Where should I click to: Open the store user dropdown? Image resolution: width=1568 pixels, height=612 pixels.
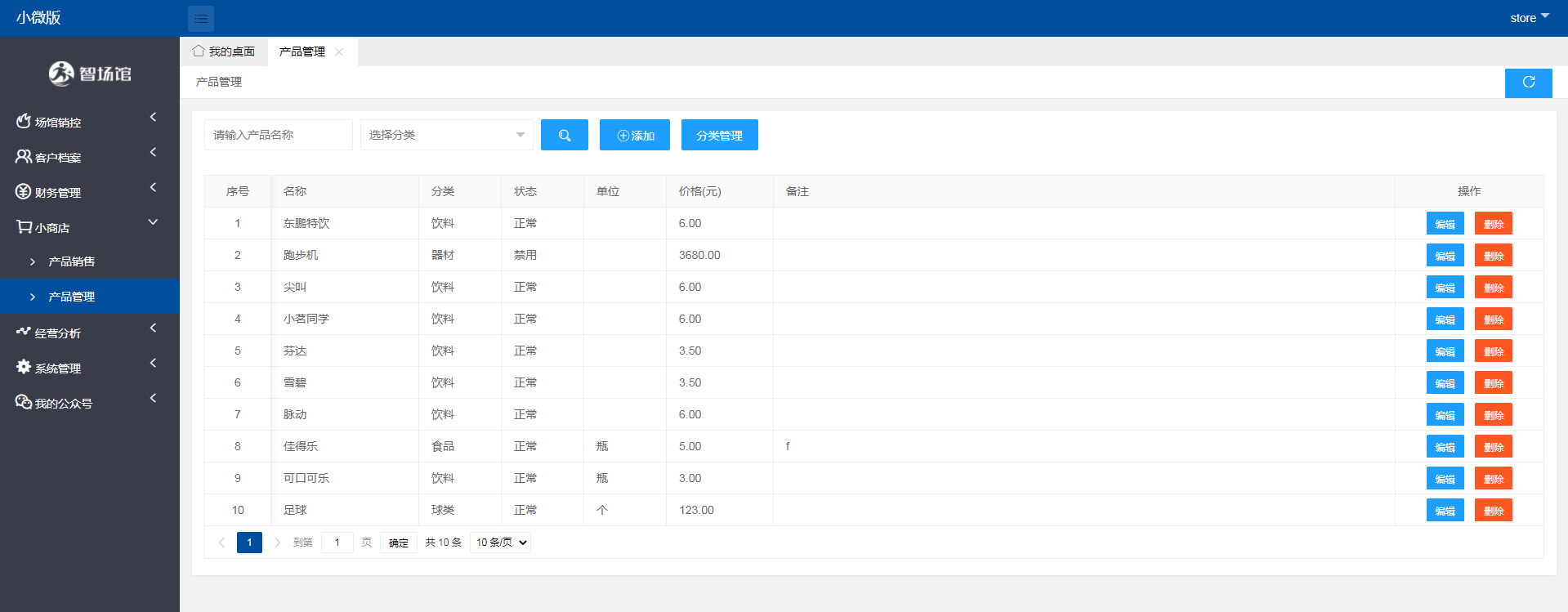click(x=1529, y=18)
